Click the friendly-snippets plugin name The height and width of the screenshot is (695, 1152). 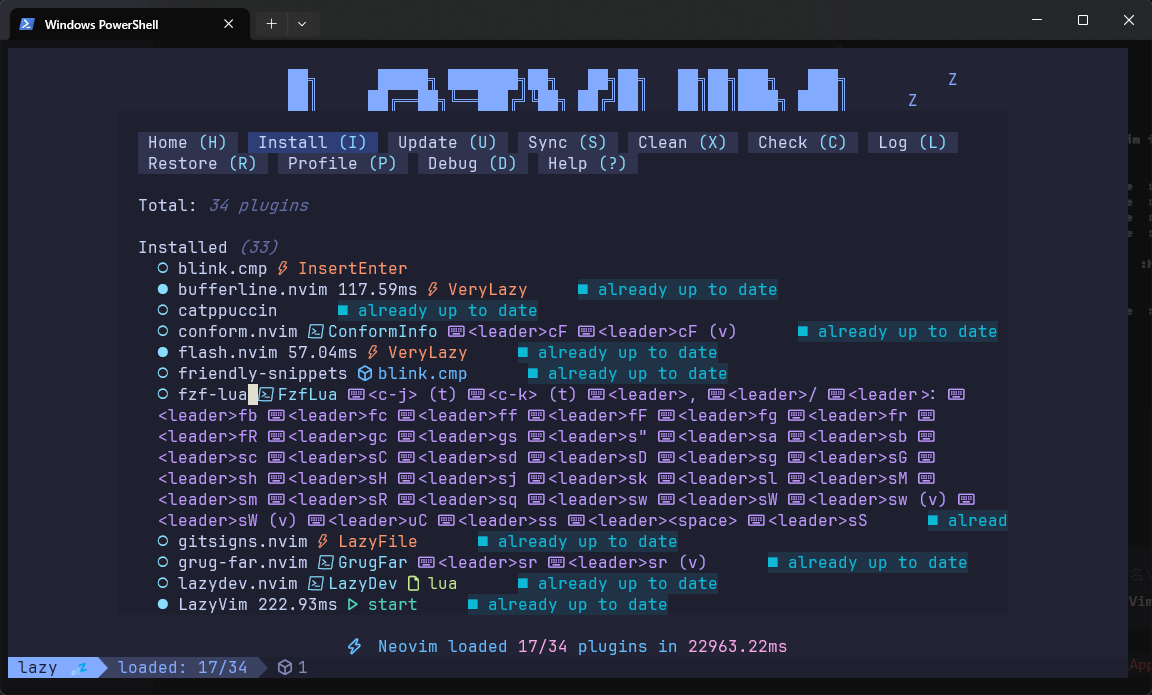tap(262, 374)
